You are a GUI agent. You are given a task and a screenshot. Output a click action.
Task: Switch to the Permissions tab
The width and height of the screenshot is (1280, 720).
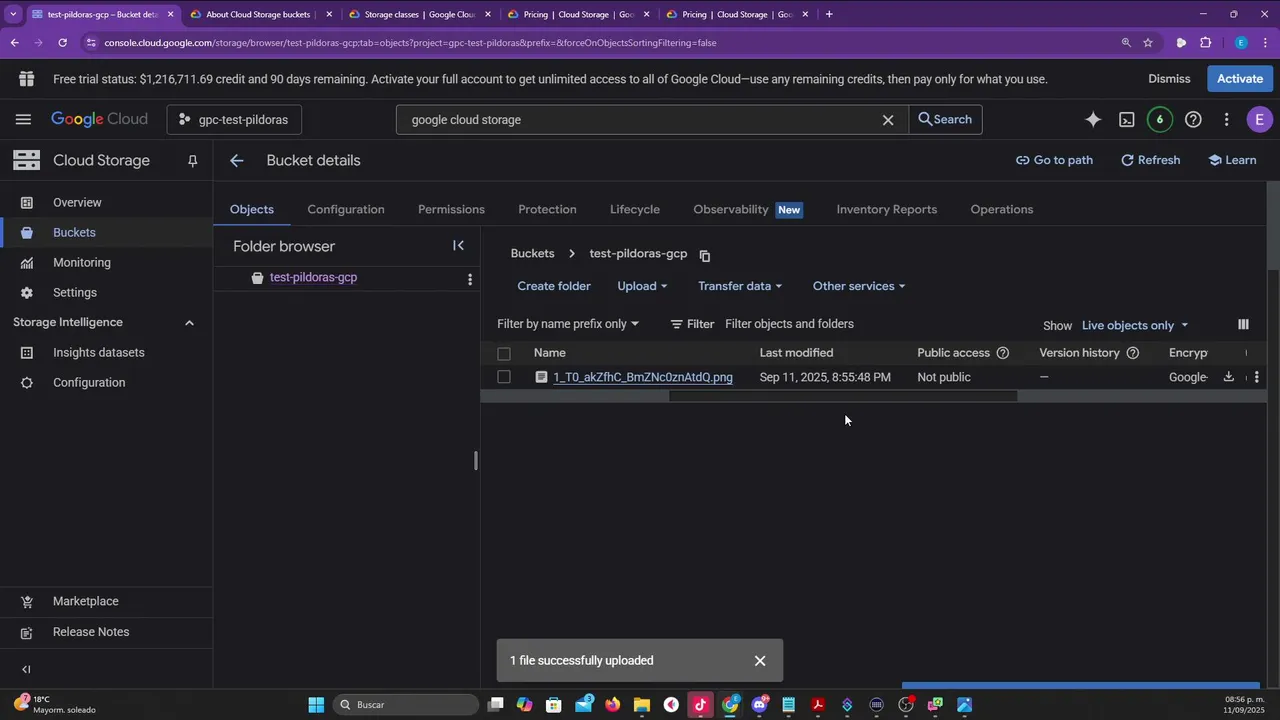click(451, 209)
